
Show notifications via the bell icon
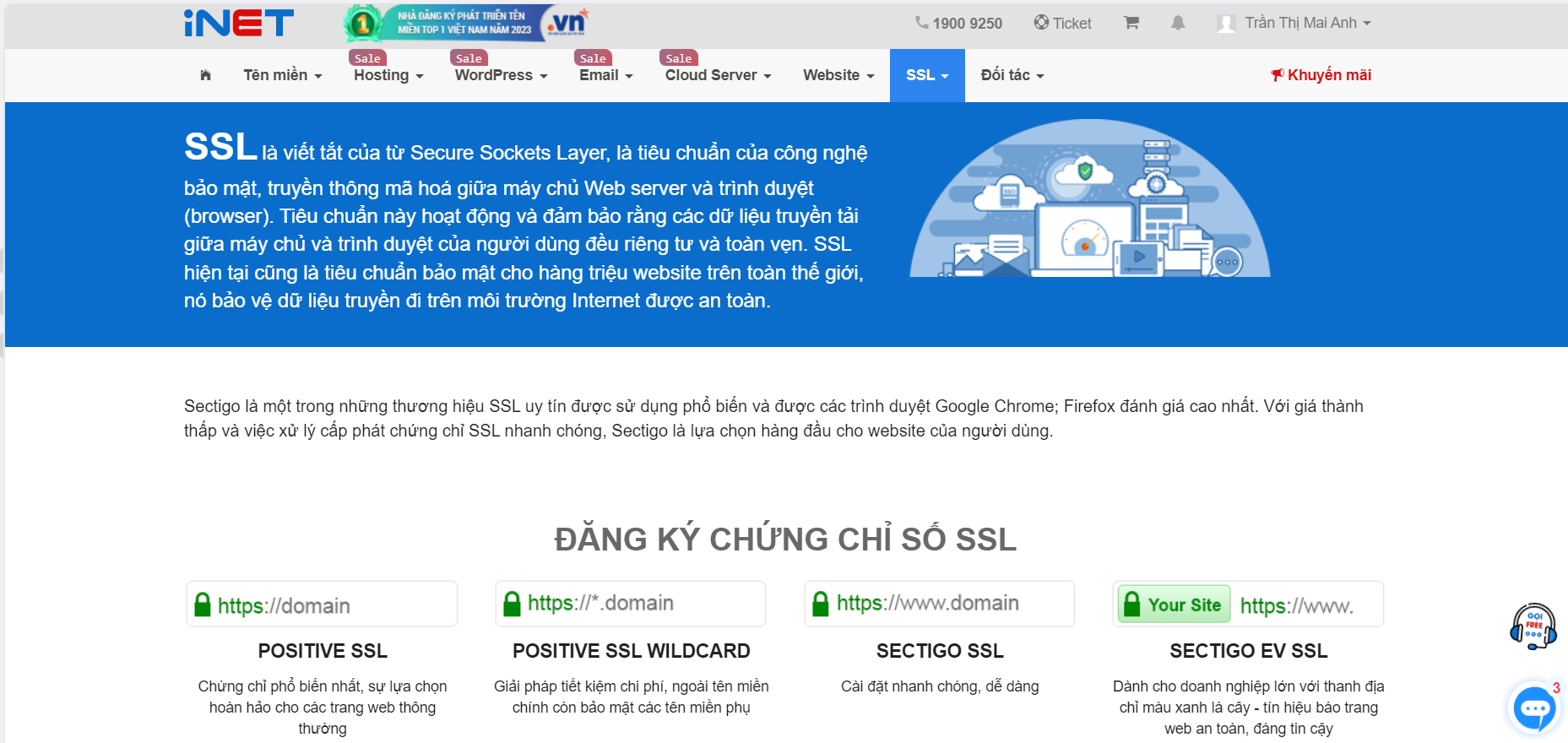point(1178,23)
